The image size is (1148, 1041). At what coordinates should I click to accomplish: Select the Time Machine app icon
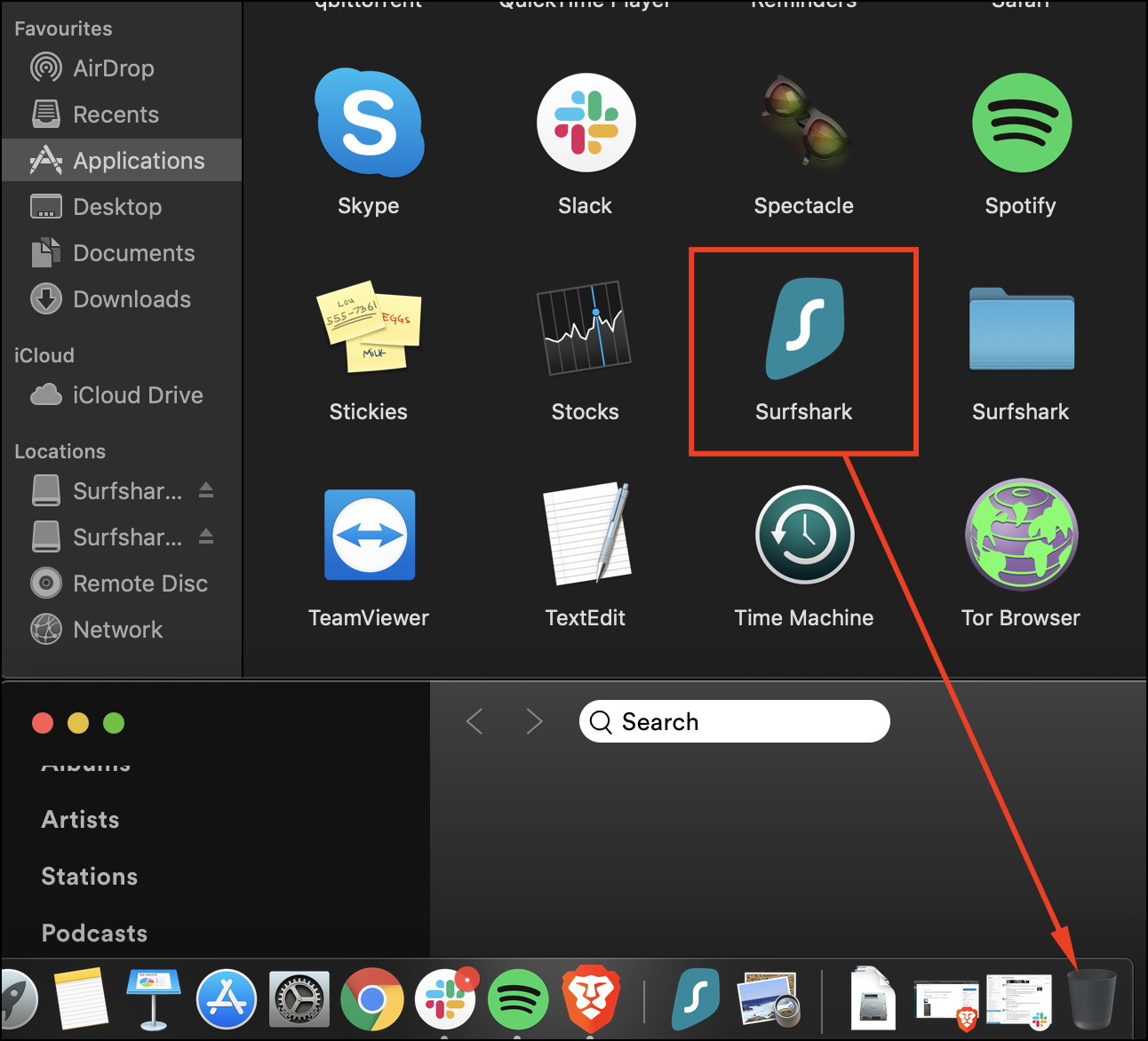[x=805, y=535]
